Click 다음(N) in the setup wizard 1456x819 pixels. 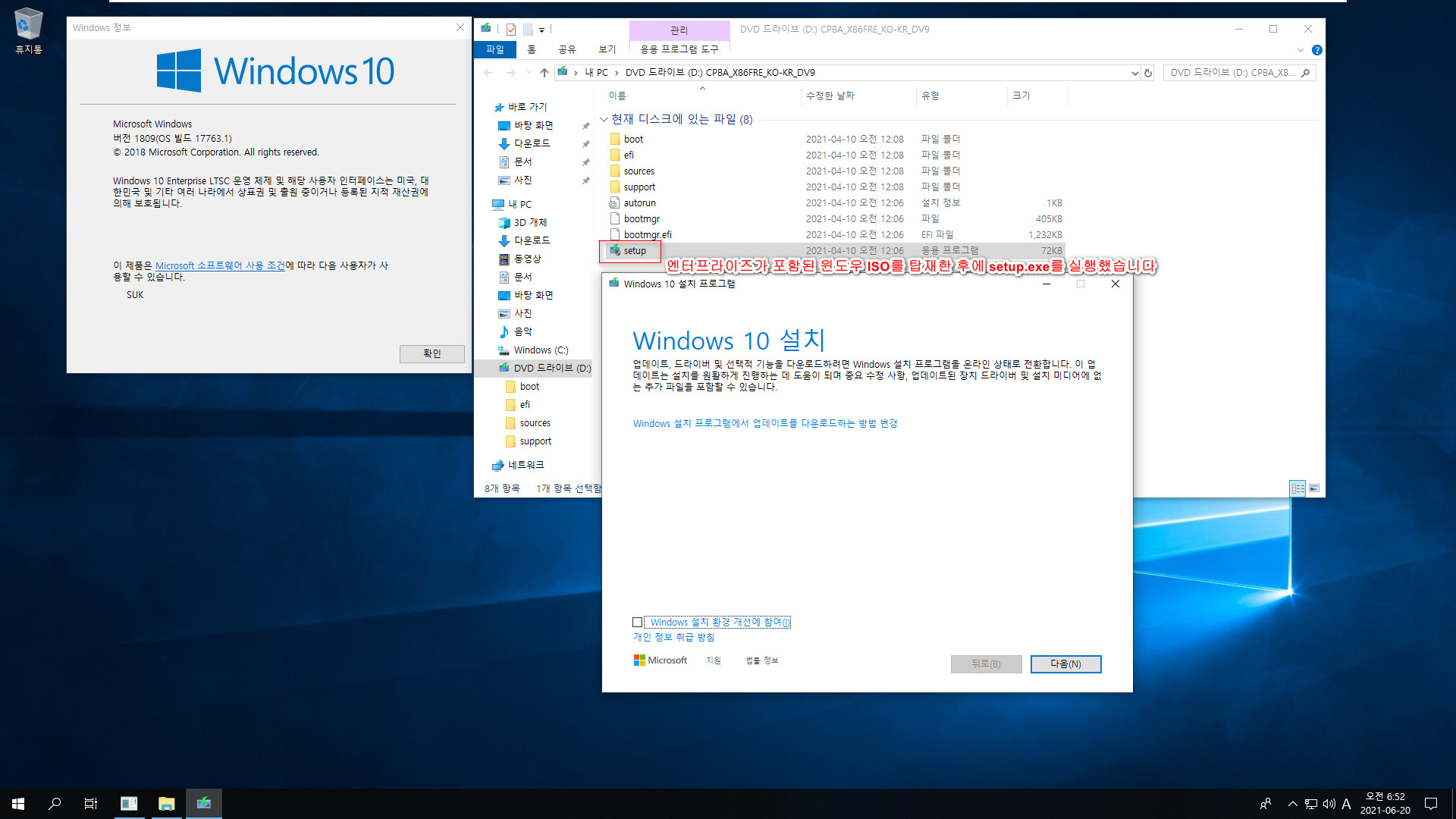pyautogui.click(x=1065, y=664)
